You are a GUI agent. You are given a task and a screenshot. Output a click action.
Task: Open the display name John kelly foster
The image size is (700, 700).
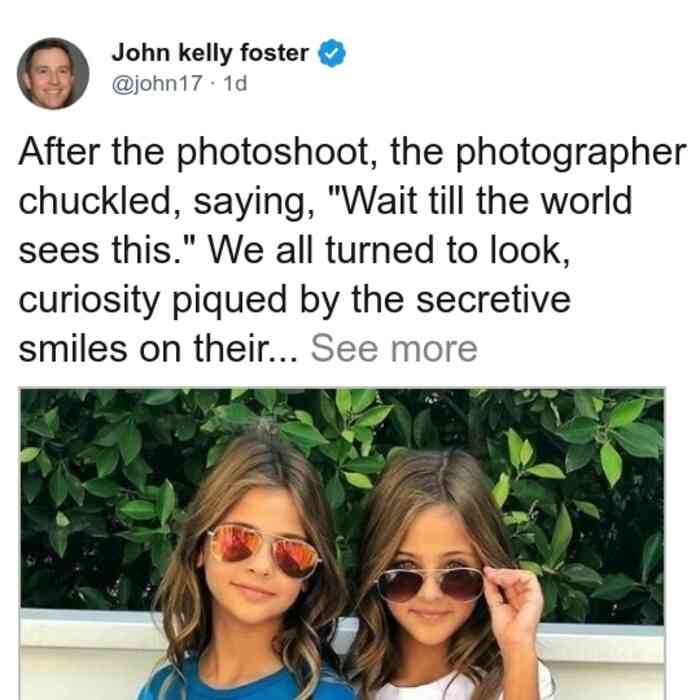[210, 53]
